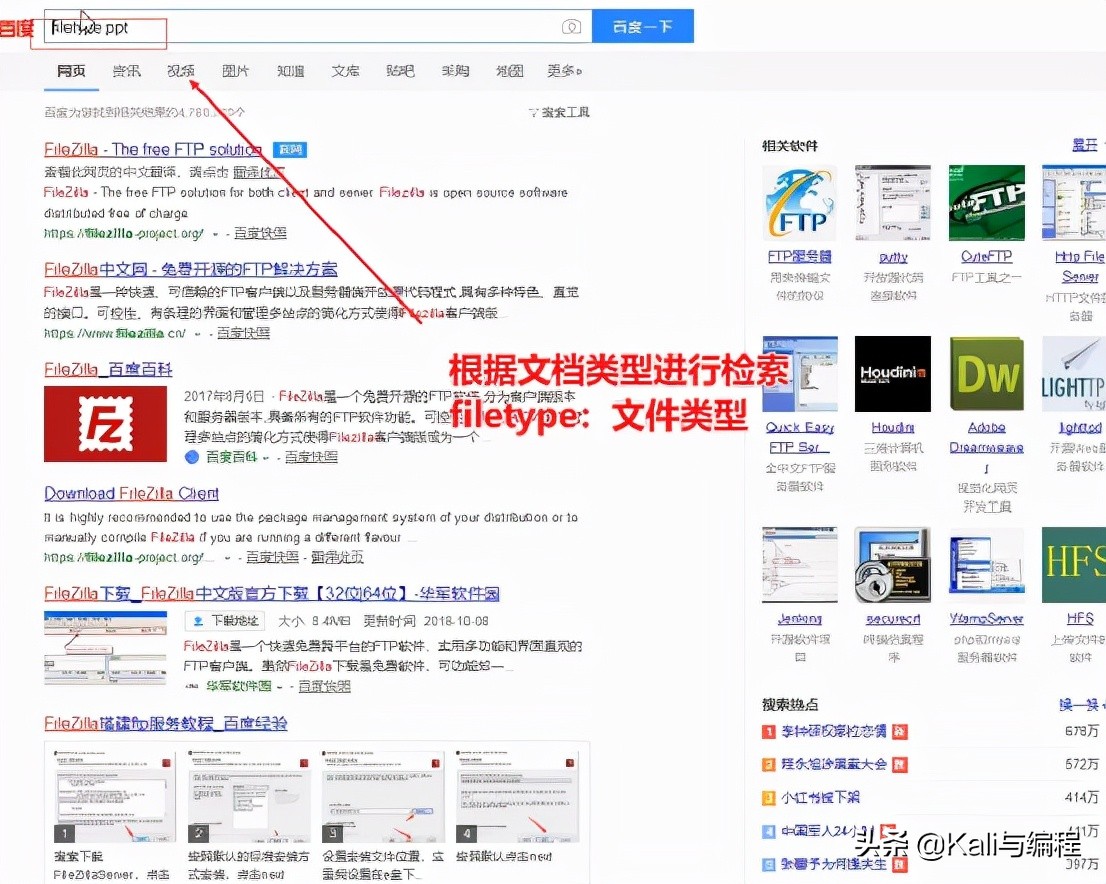Screen dimensions: 1106x884
Task: Open the securecrt padlock icon
Action: 893,564
